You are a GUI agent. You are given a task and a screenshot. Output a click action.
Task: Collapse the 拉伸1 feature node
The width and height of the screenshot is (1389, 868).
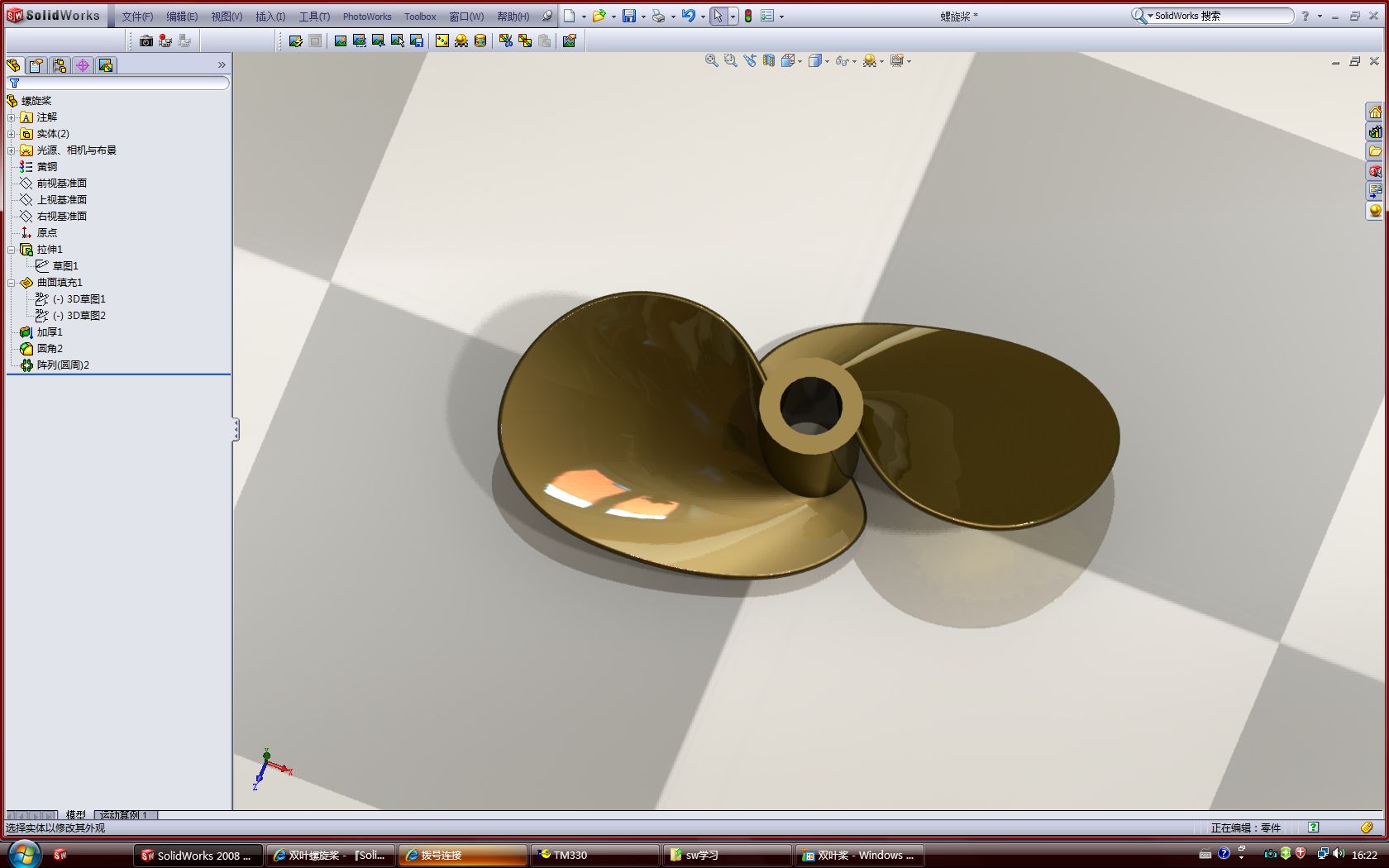[x=12, y=250]
